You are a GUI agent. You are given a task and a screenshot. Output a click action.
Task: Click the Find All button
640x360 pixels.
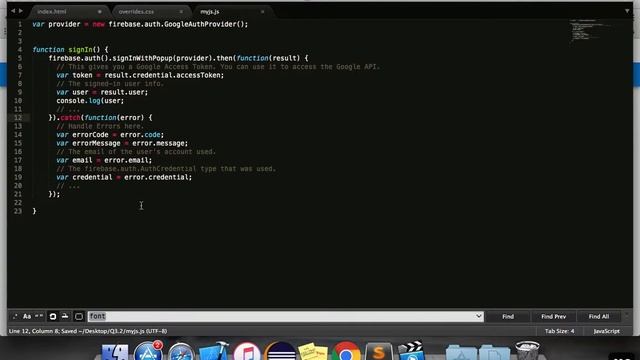599,316
